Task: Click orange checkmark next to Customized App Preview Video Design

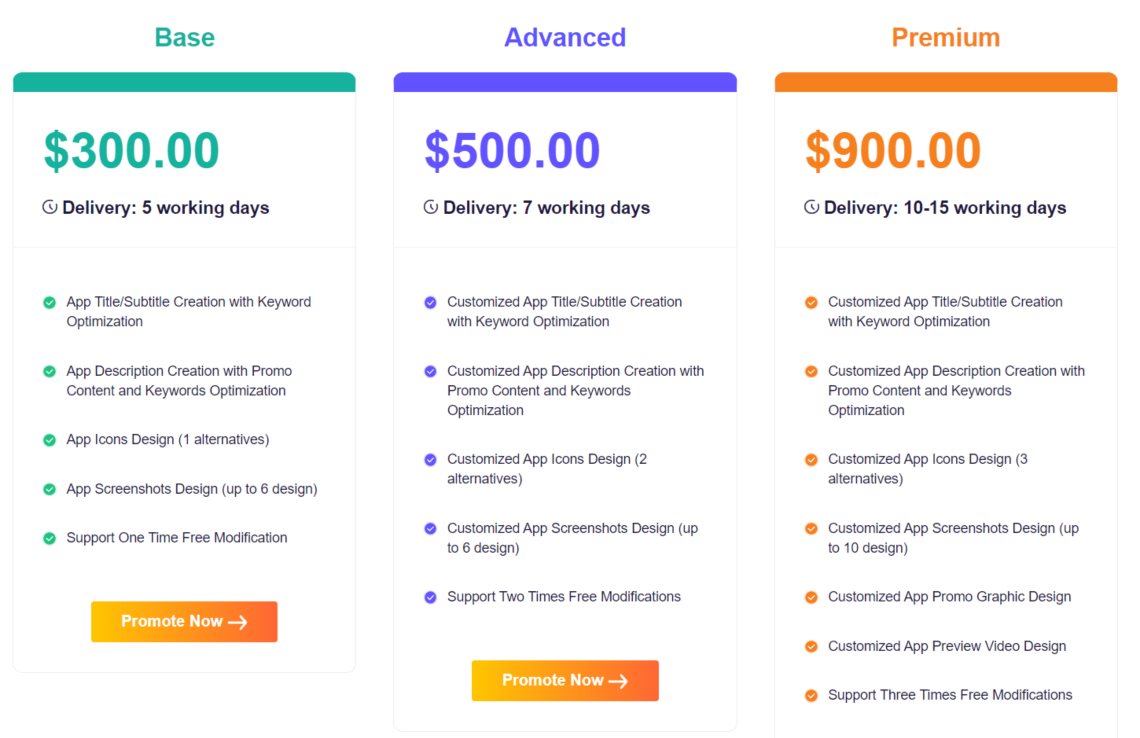Action: 811,646
